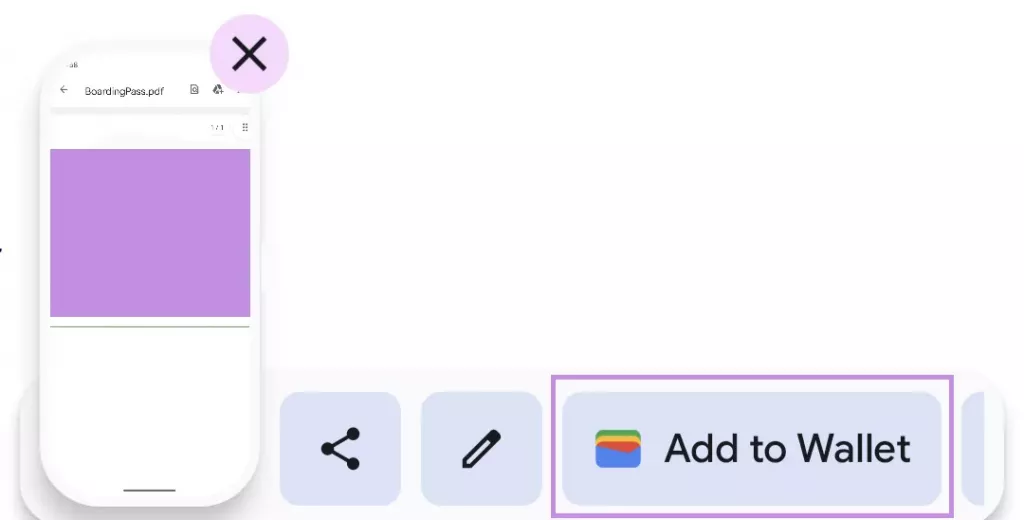Open the partly hidden overflow menu dots

tap(239, 90)
